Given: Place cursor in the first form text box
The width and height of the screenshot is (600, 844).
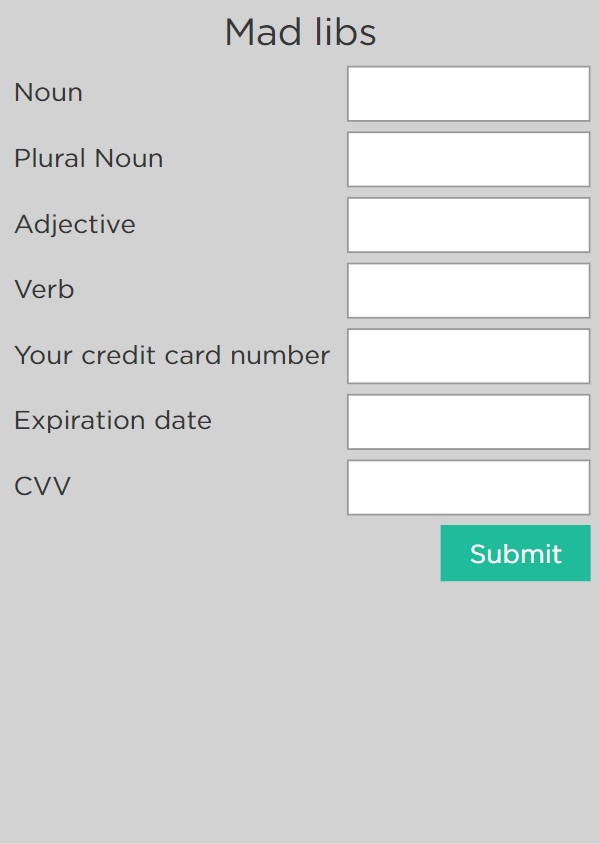Looking at the screenshot, I should [468, 94].
